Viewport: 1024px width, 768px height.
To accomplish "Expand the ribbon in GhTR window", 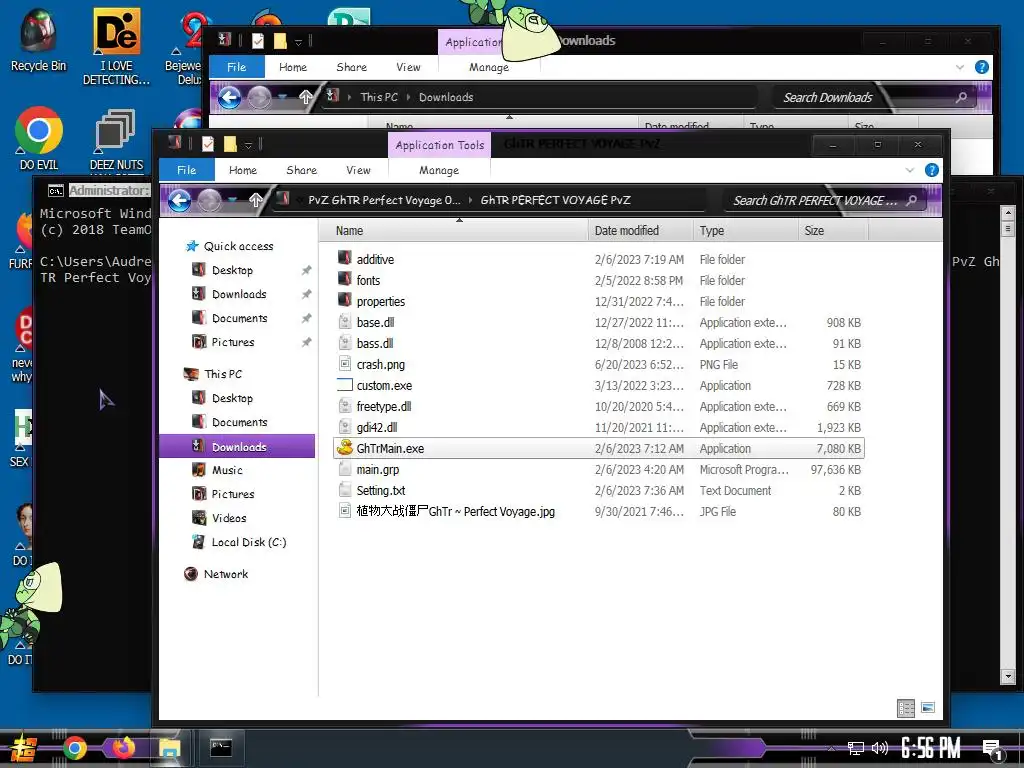I will [x=910, y=170].
